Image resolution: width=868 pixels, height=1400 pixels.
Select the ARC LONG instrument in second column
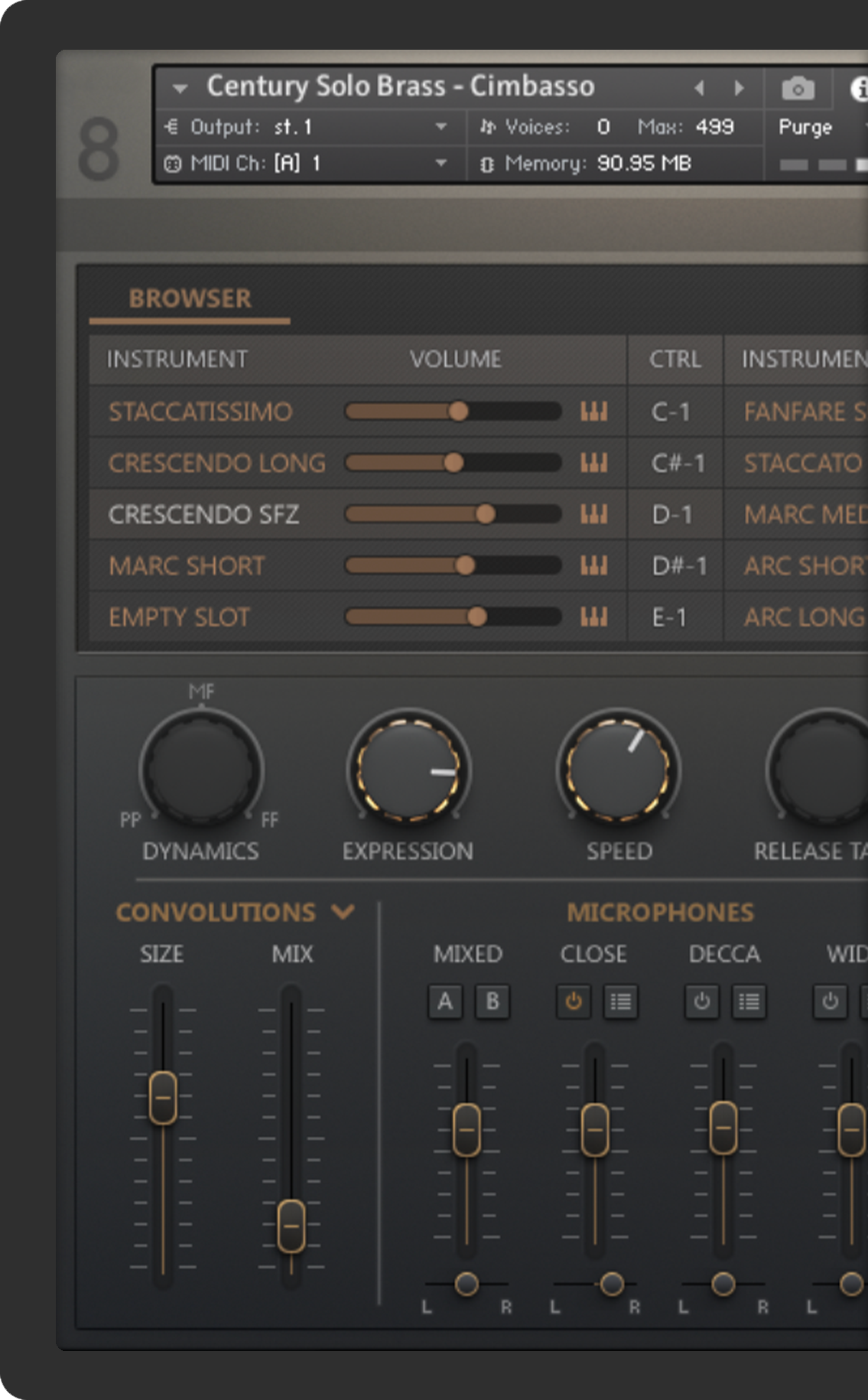805,617
